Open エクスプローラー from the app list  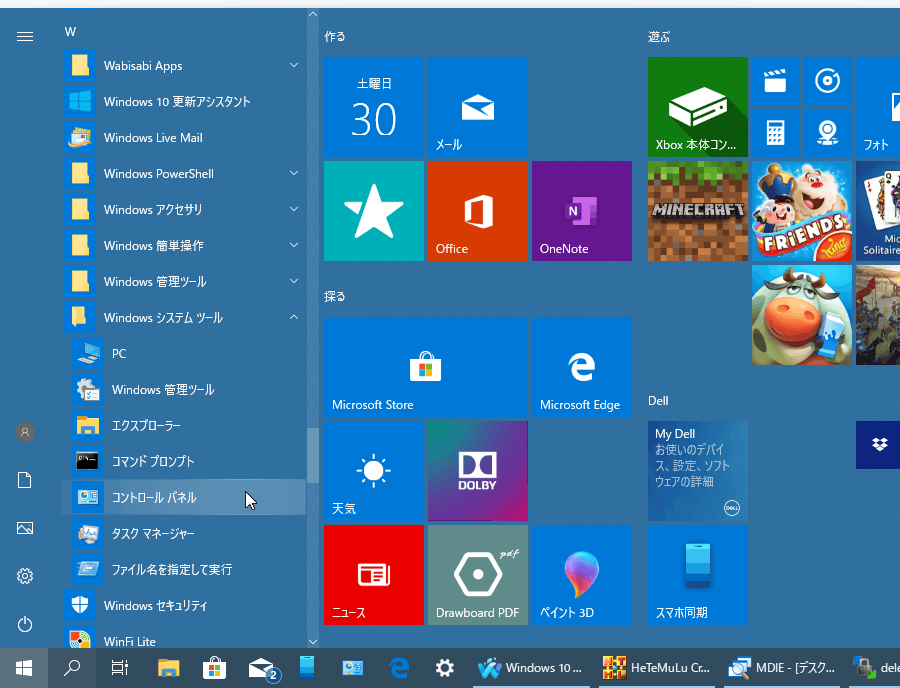pyautogui.click(x=183, y=425)
